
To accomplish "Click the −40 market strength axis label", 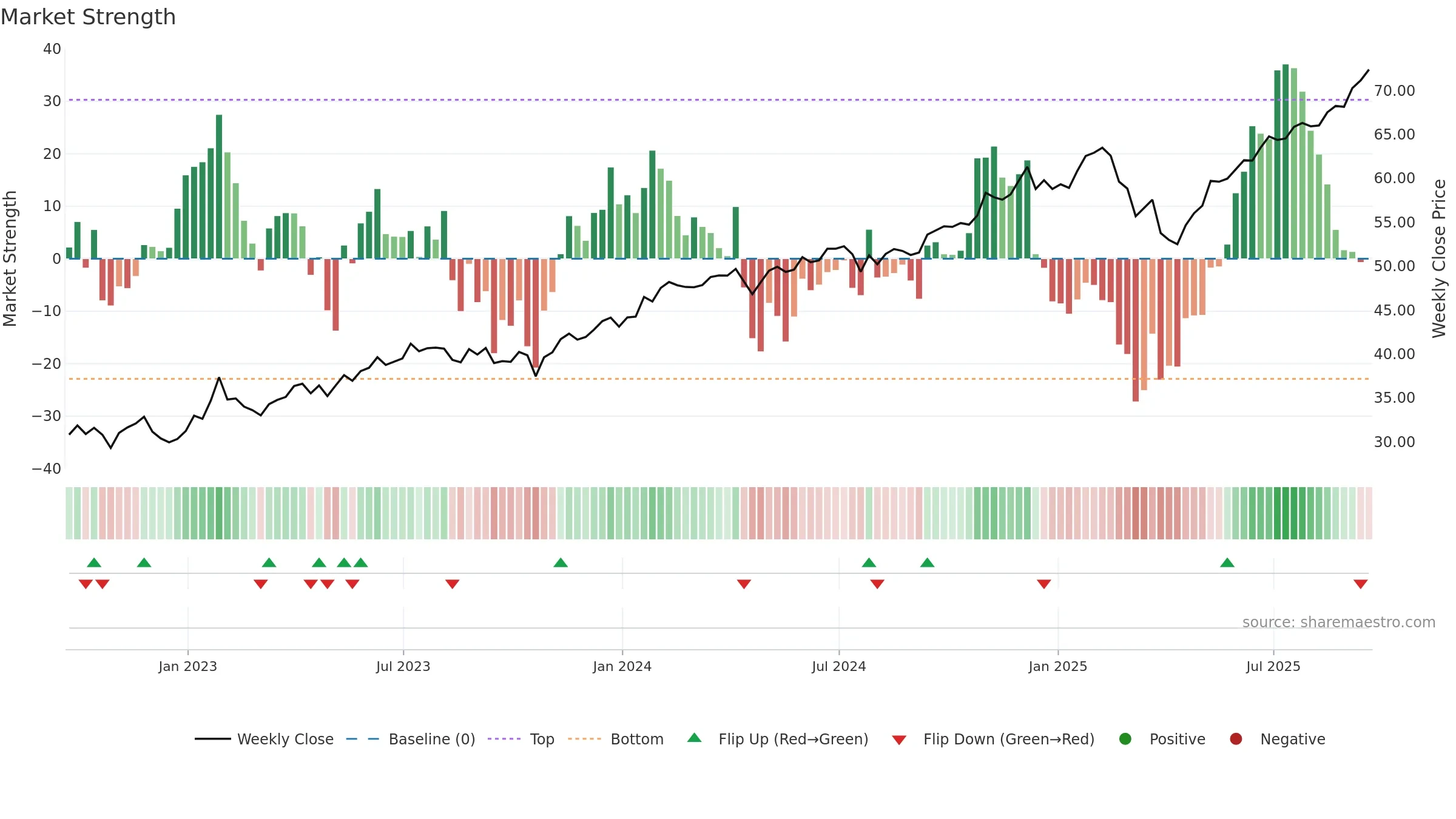I will click(x=46, y=469).
